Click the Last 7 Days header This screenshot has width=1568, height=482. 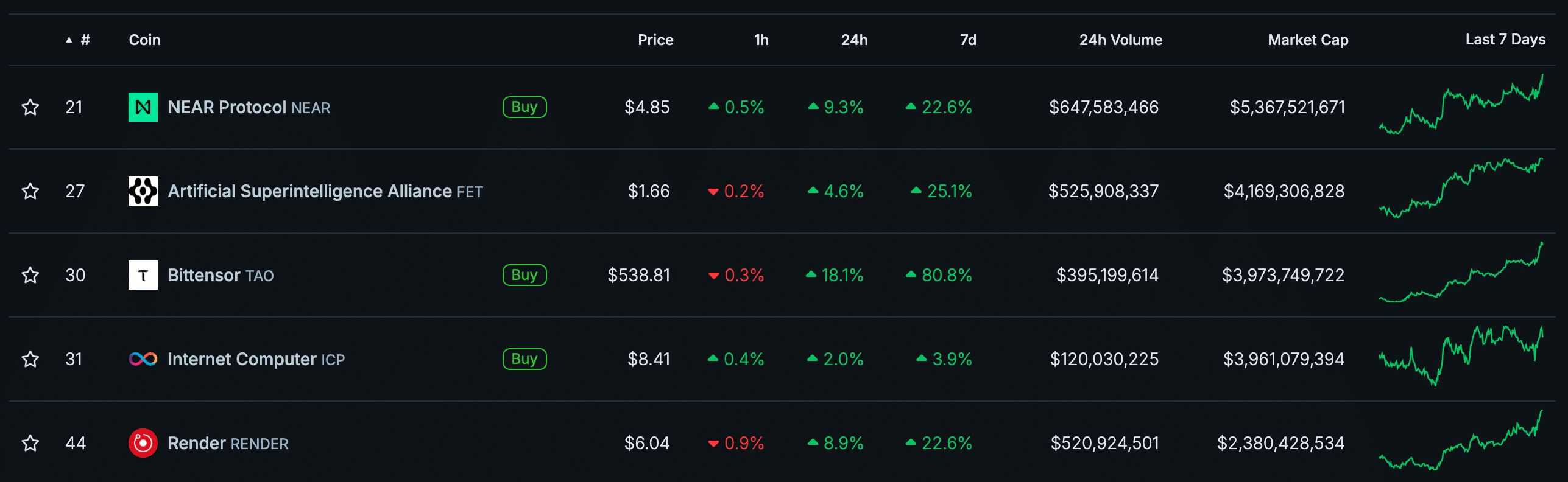1505,39
